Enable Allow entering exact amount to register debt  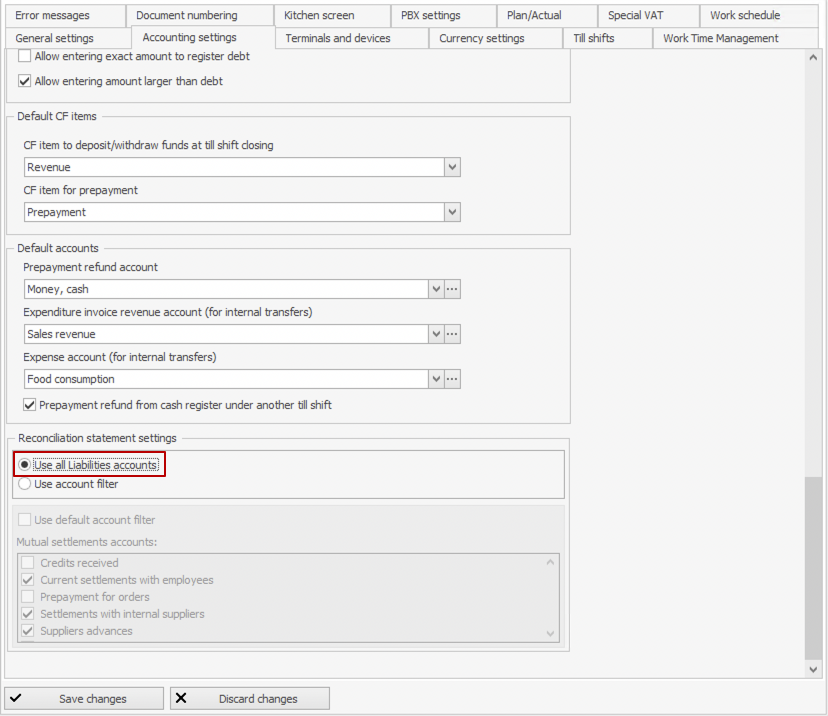pos(25,57)
